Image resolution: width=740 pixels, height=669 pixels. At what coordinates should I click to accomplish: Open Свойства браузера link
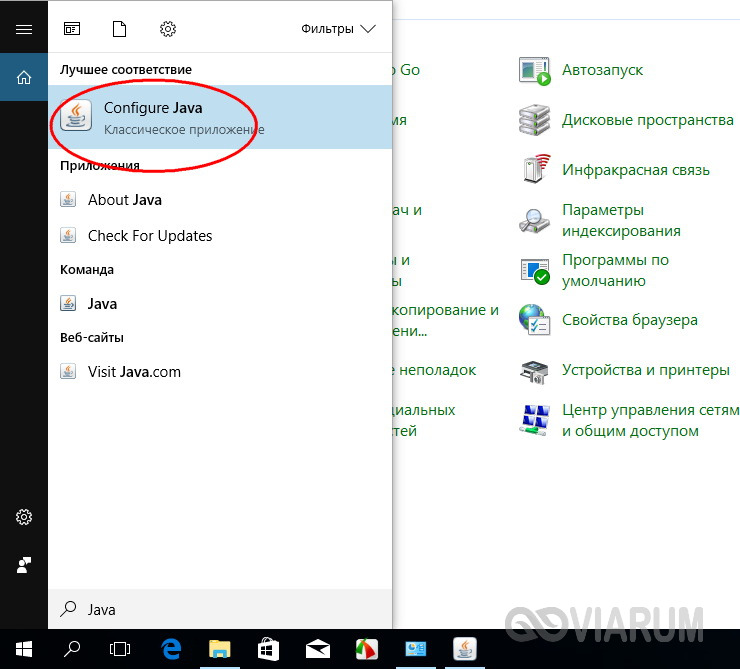click(630, 320)
